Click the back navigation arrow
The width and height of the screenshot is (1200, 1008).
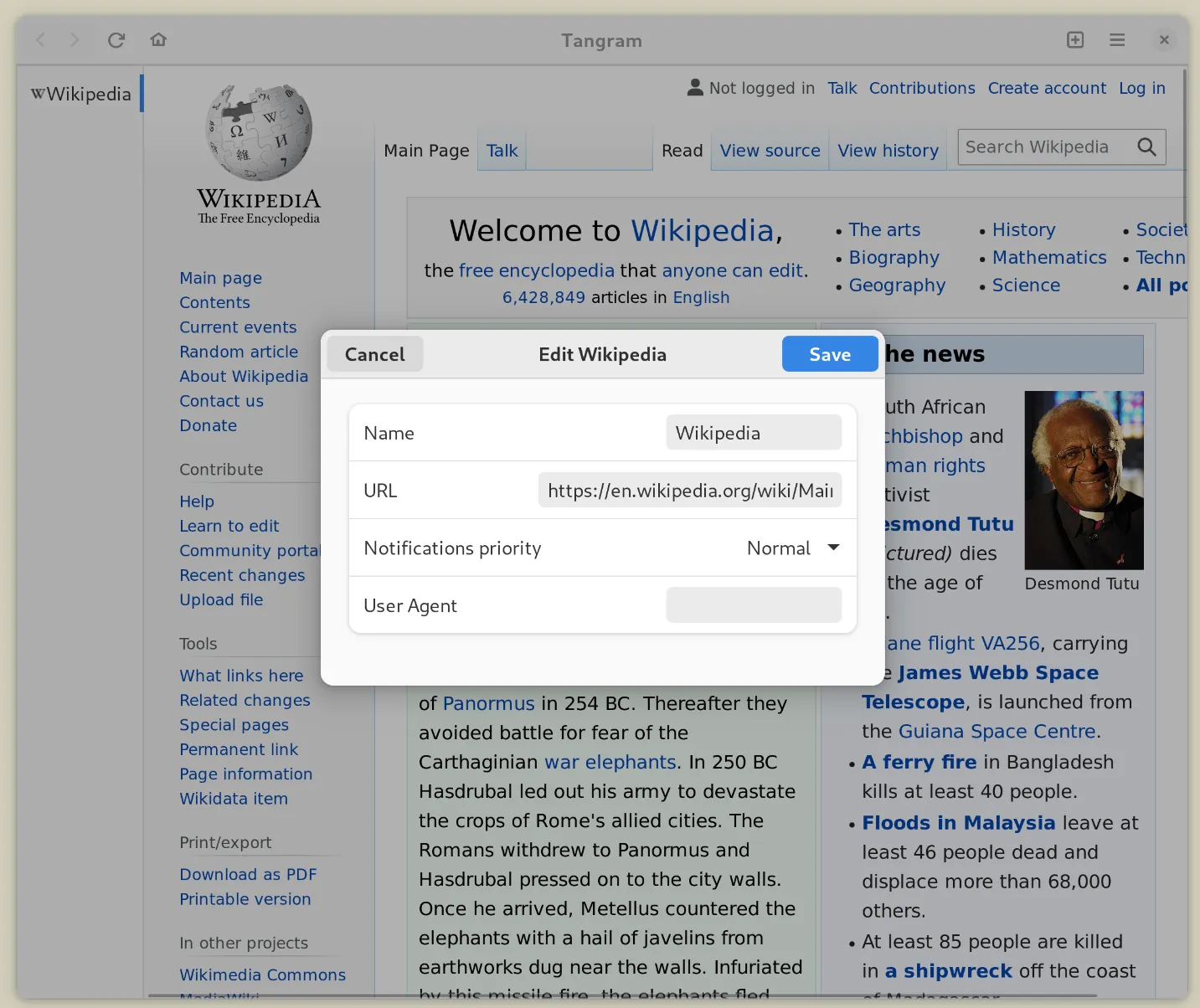pyautogui.click(x=41, y=40)
